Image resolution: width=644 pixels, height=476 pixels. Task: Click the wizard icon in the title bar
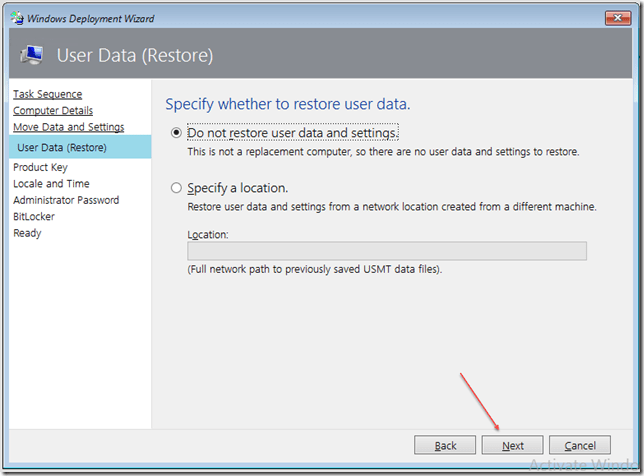tap(15, 19)
